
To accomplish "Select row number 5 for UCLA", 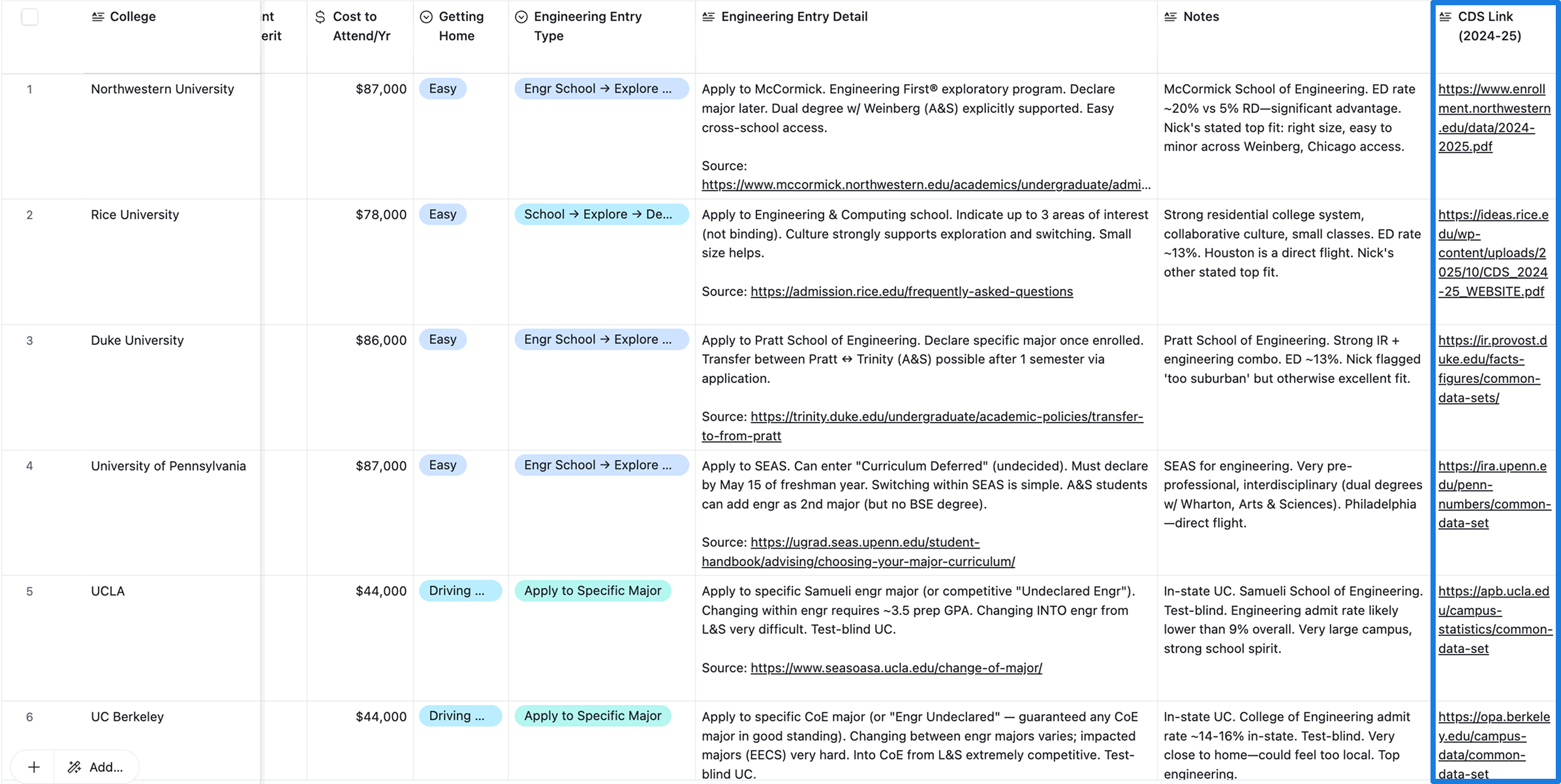I will point(30,591).
